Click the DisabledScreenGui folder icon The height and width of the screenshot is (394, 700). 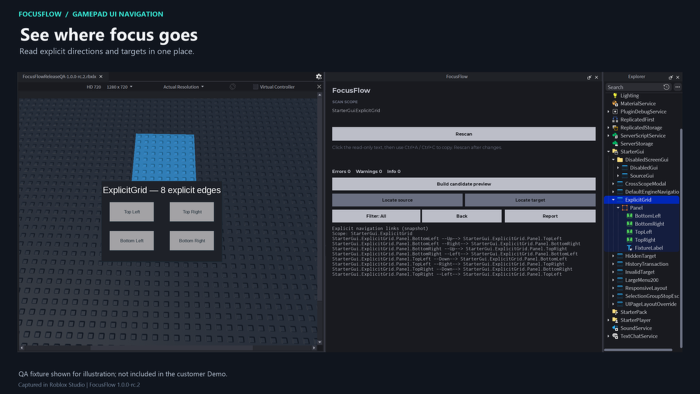click(x=620, y=160)
